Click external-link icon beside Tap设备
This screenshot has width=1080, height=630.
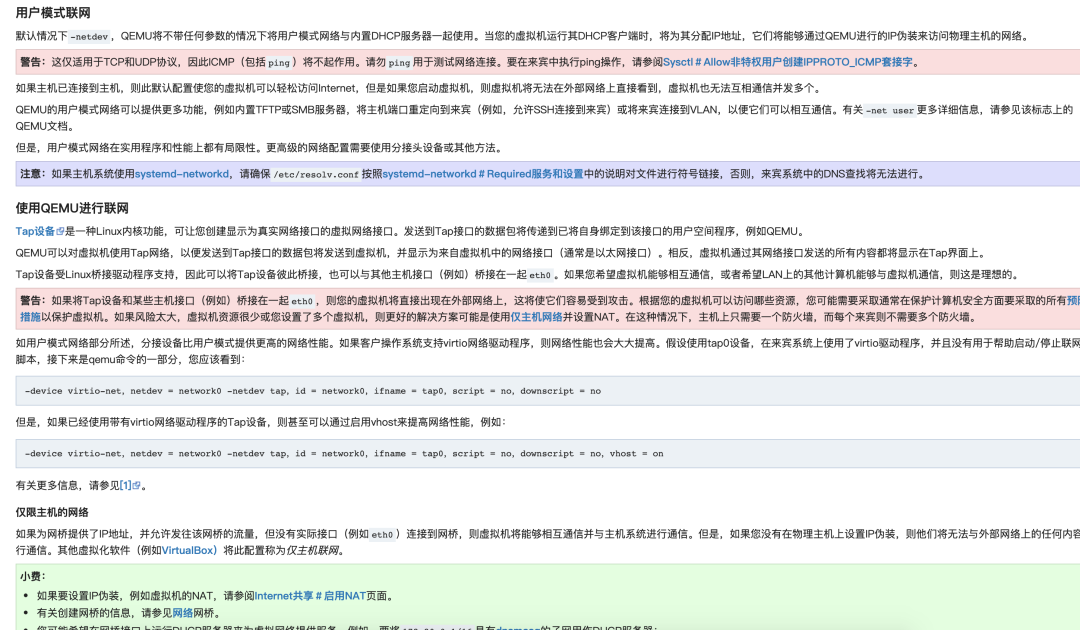click(x=61, y=232)
